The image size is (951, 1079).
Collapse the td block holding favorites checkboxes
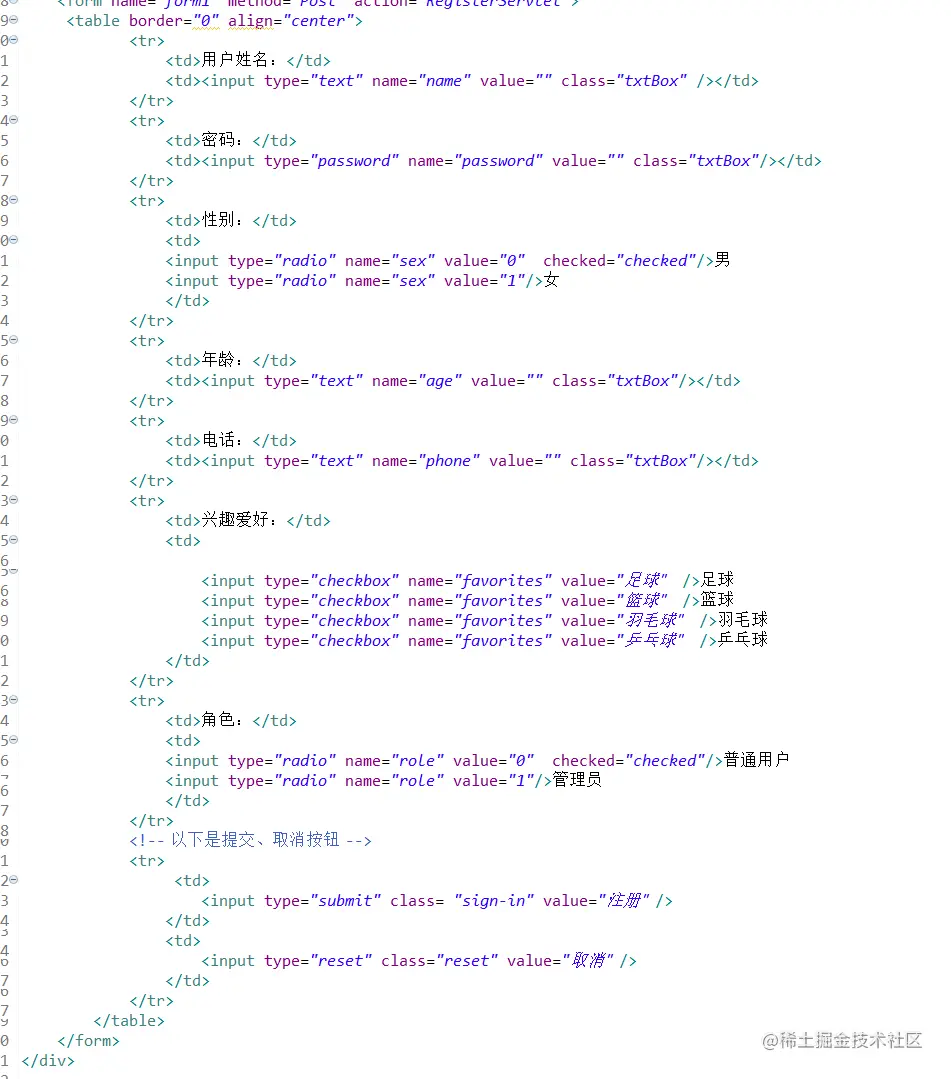(x=14, y=540)
